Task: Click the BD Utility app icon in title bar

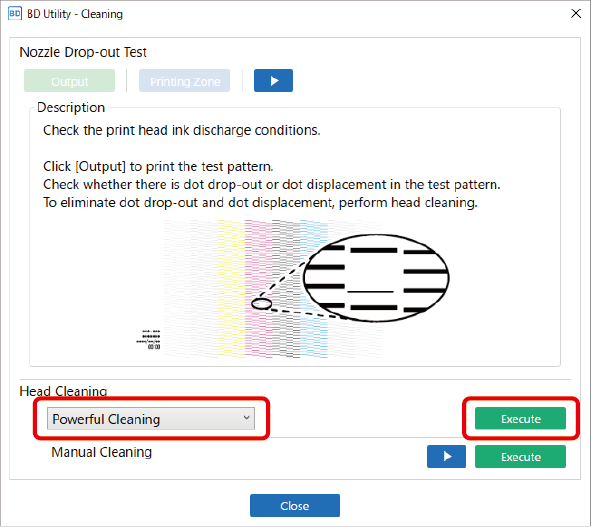Action: (x=15, y=14)
